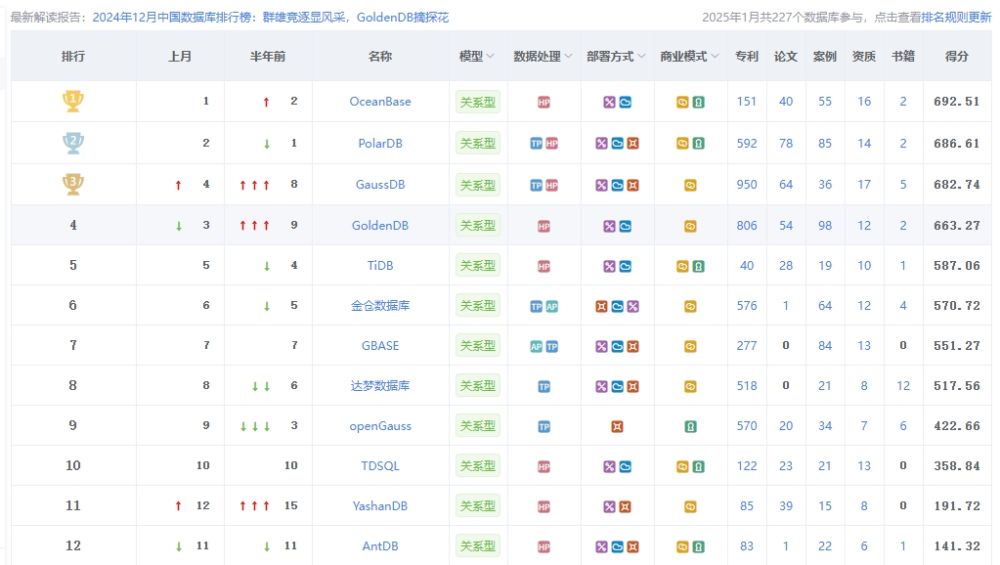This screenshot has height=565, width=1000.
Task: Click the silver second-place trophy icon
Action: 73,142
